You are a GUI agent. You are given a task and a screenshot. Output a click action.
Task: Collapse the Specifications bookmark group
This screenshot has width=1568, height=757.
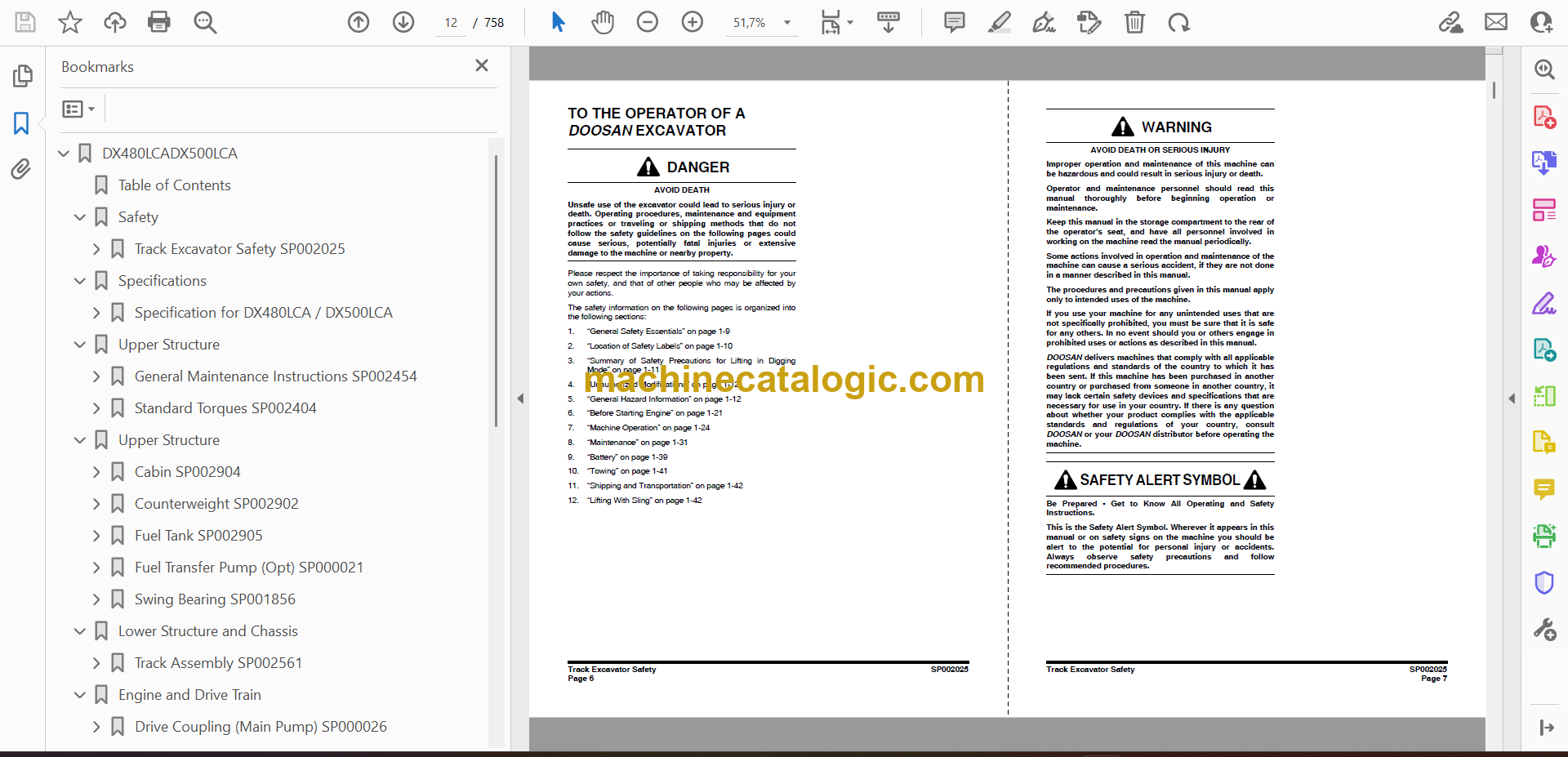point(80,281)
